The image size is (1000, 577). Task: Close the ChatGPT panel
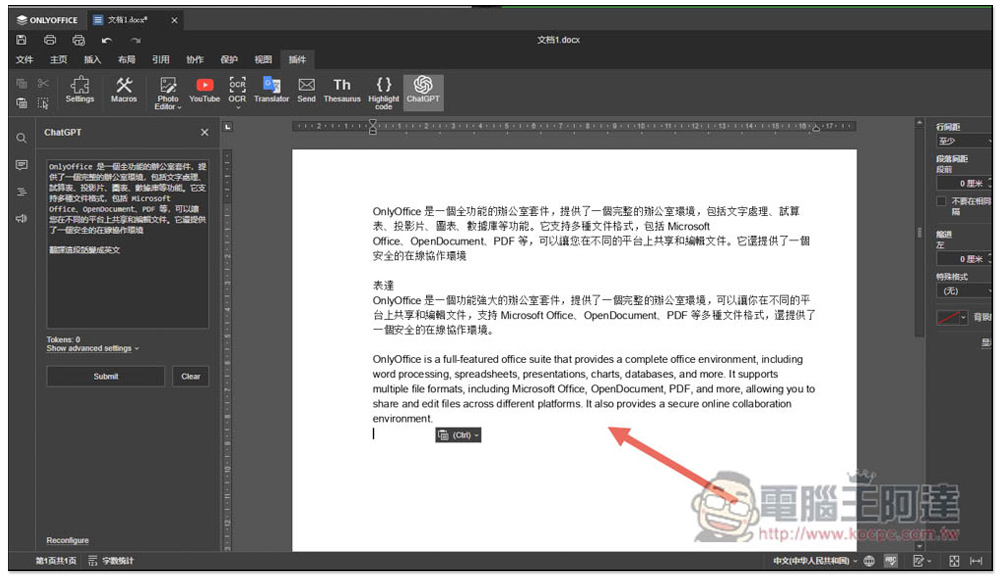[x=204, y=133]
